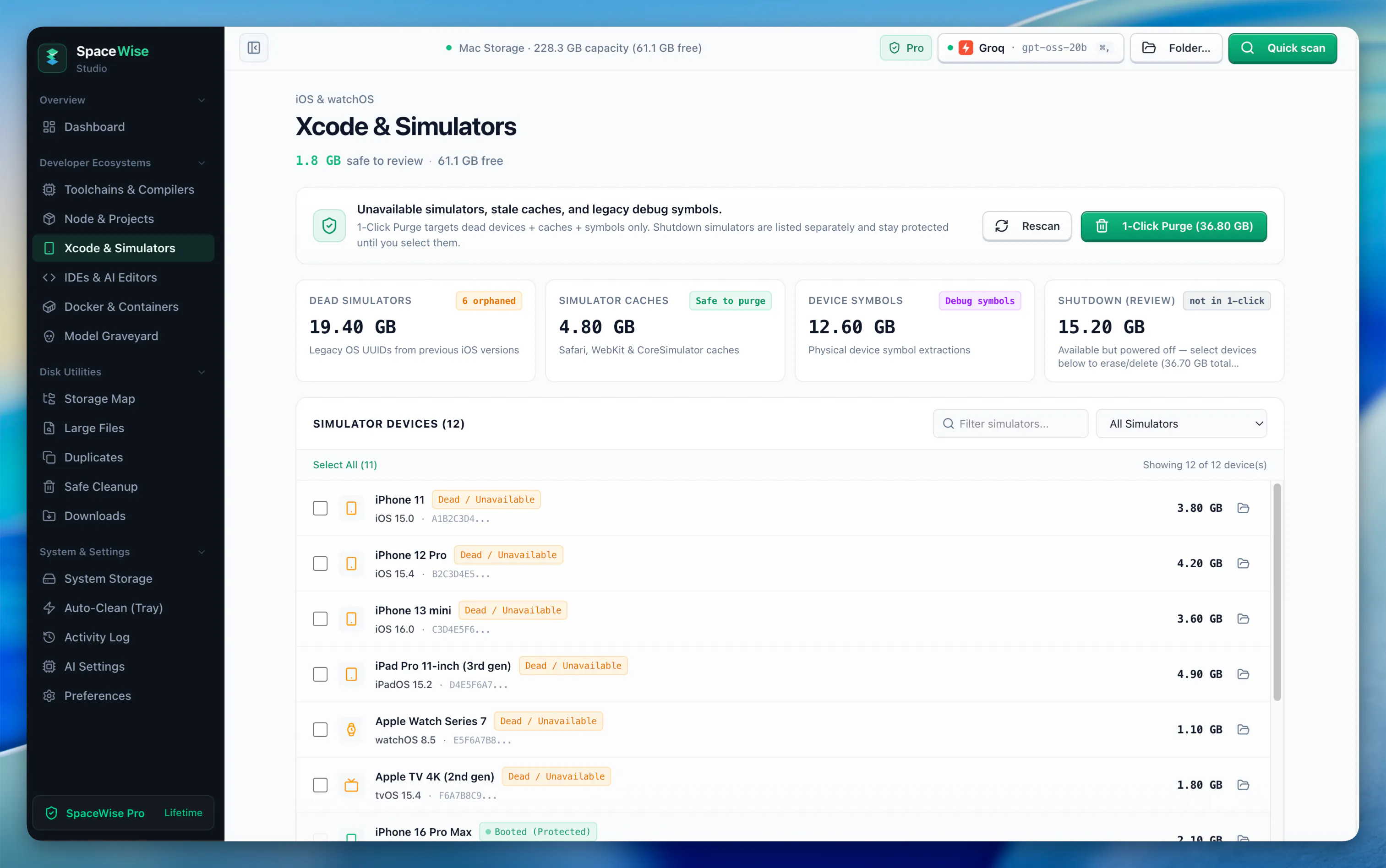Navigate to Storage Map
1386x868 pixels.
tap(123, 398)
